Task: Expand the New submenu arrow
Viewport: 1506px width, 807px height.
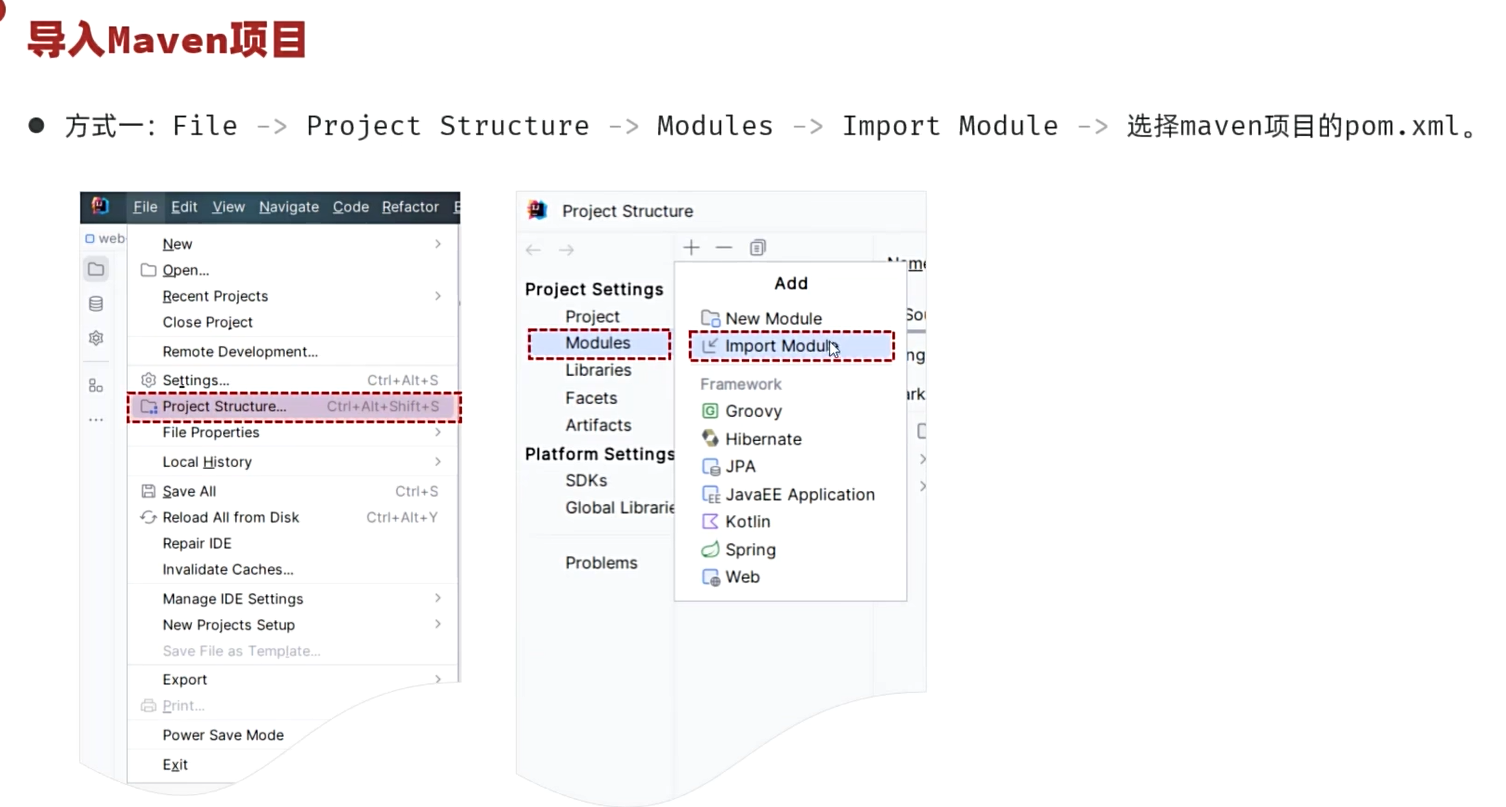Action: [x=438, y=243]
